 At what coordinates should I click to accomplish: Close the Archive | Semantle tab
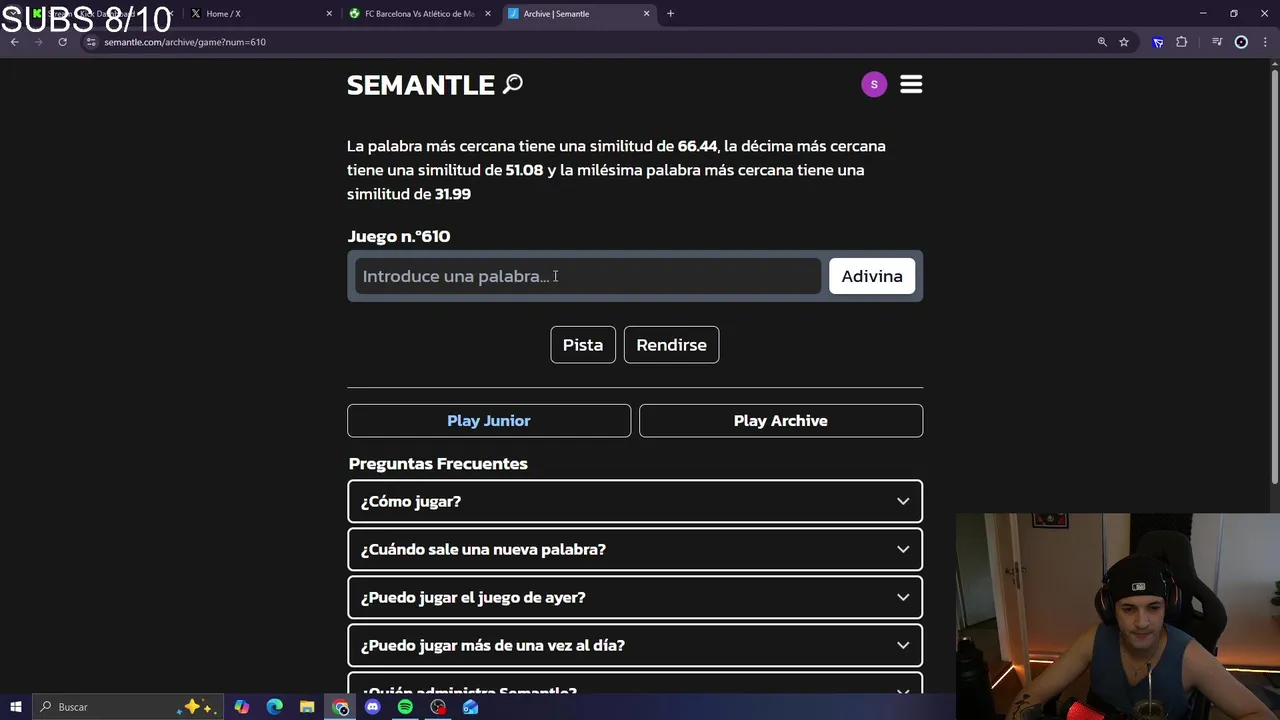point(646,14)
